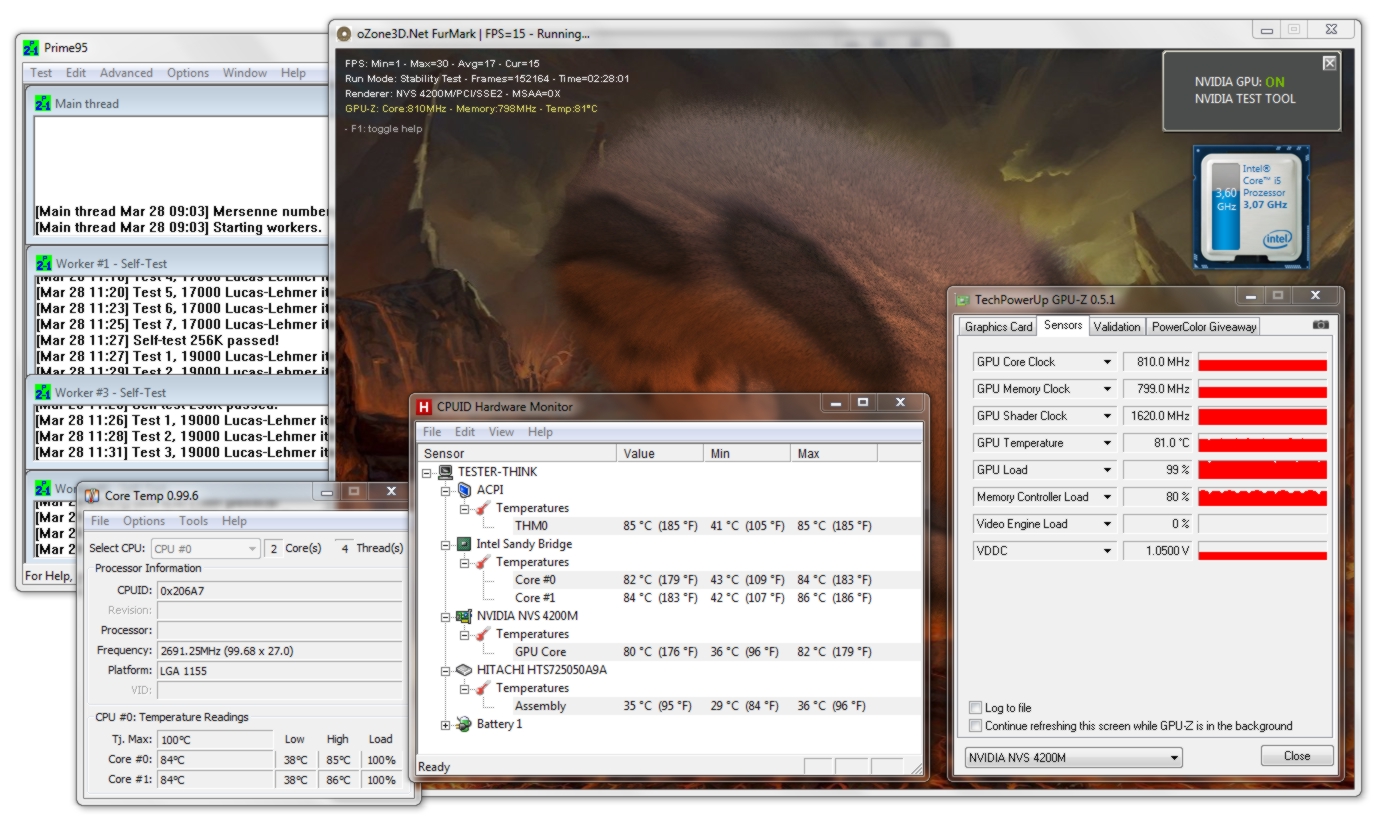Open the Memory Controller Load dropdown
This screenshot has height=828, width=1383.
tap(1107, 497)
